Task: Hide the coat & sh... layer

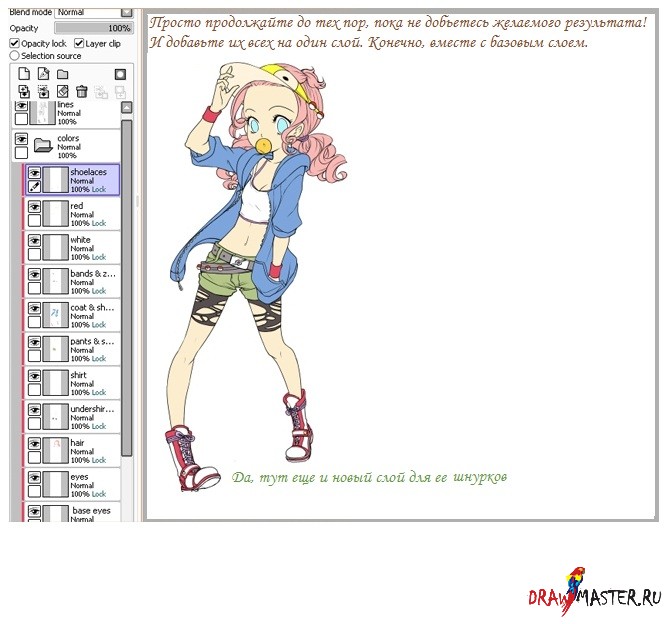Action: coord(35,308)
